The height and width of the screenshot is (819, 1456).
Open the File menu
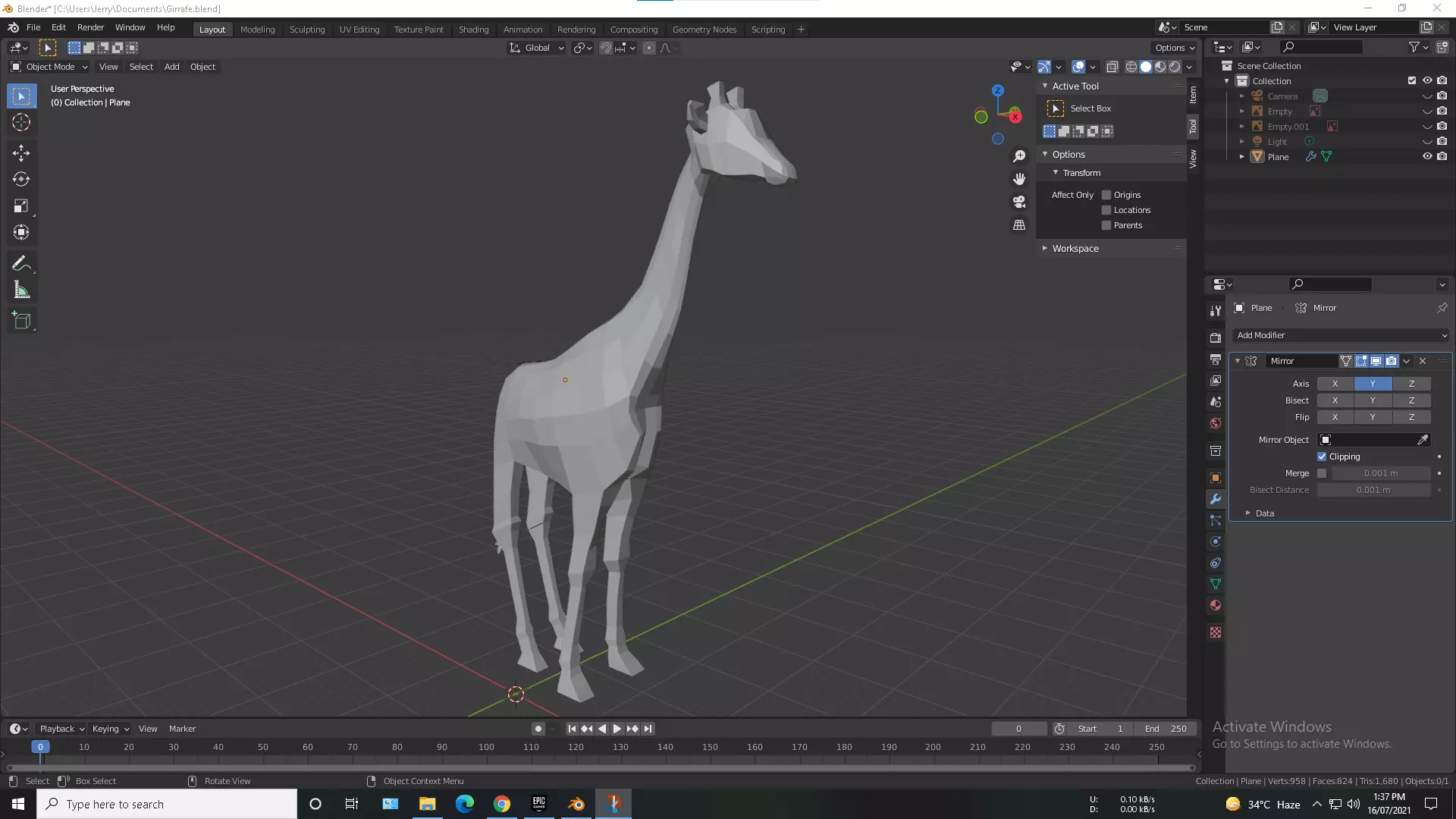tap(33, 27)
